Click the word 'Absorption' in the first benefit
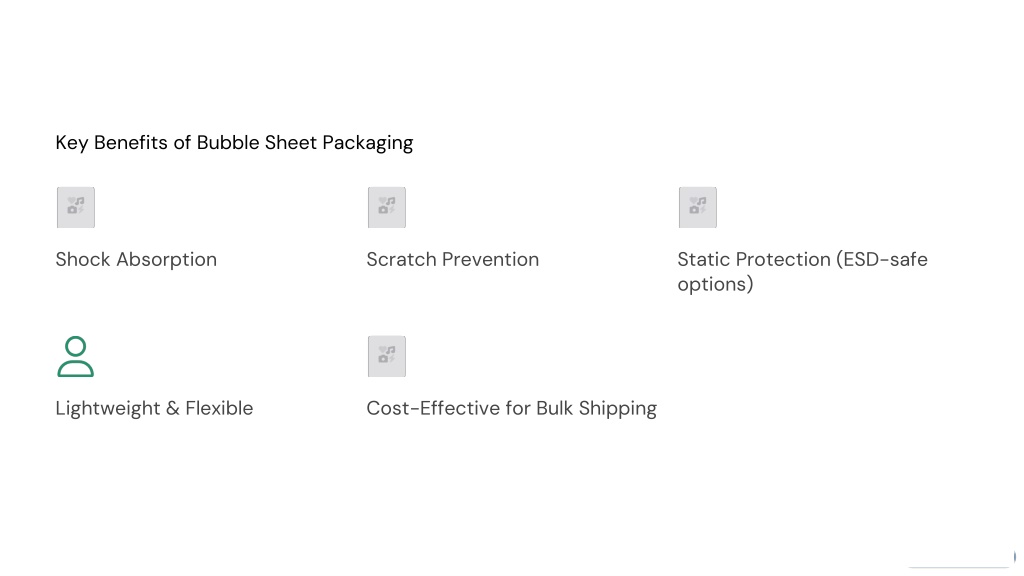The height and width of the screenshot is (576, 1024). (x=167, y=260)
